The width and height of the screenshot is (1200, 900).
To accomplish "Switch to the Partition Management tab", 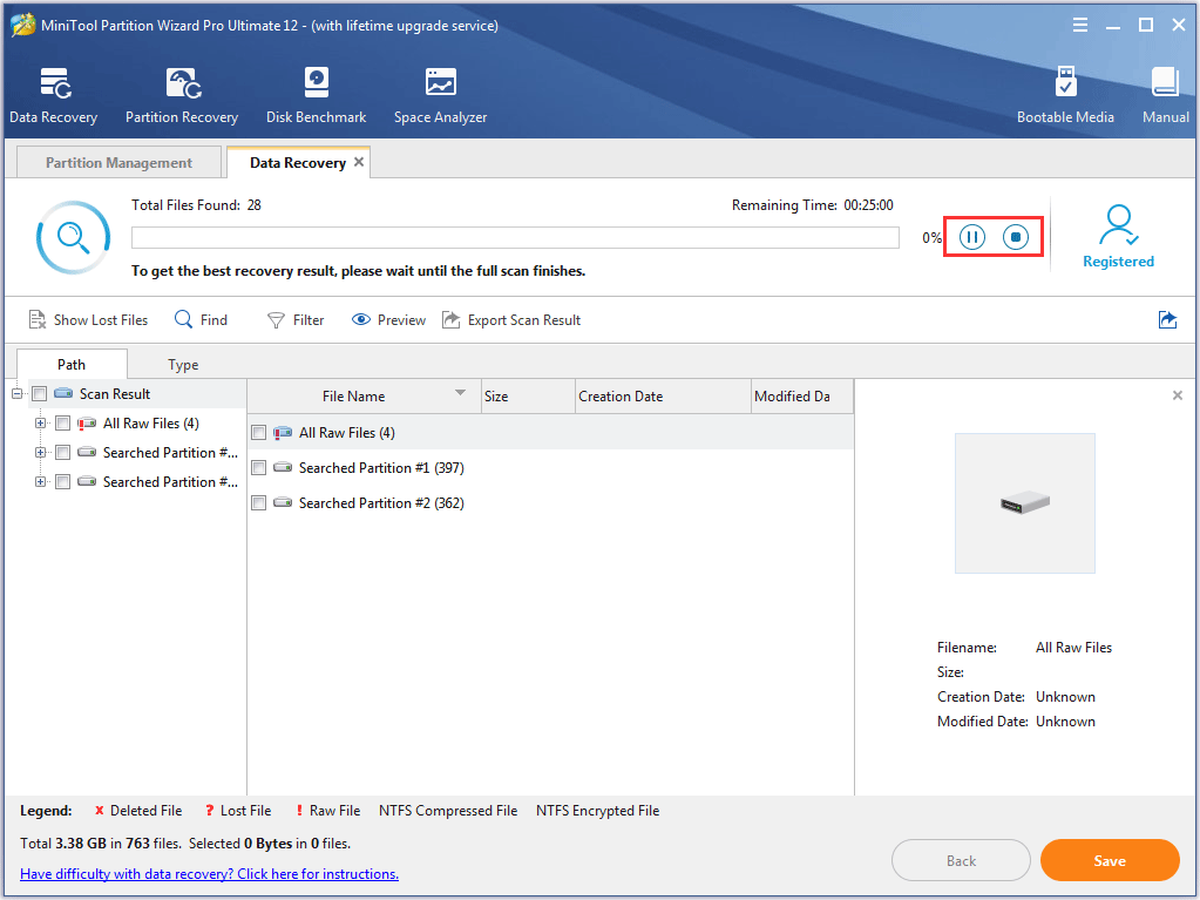I will tap(119, 163).
